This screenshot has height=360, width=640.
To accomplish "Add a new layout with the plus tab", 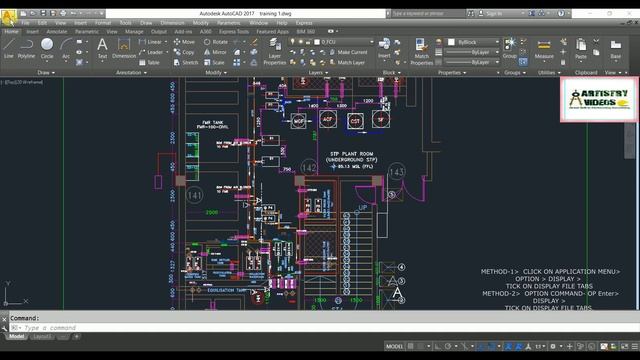I will click(76, 336).
